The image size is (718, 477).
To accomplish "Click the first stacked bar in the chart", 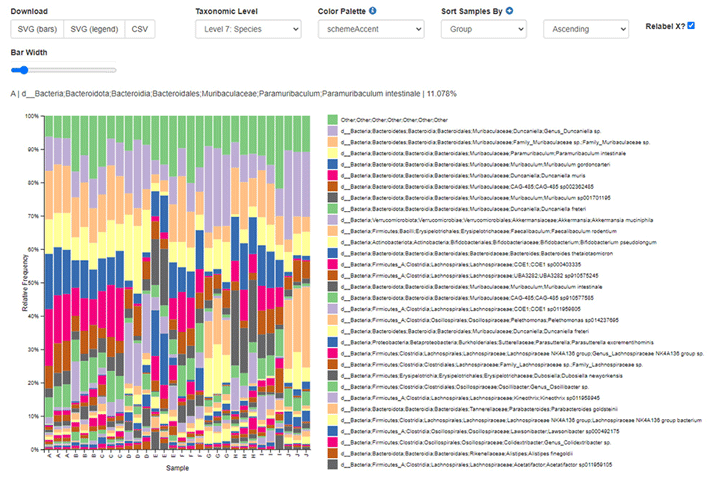I will click(x=49, y=280).
